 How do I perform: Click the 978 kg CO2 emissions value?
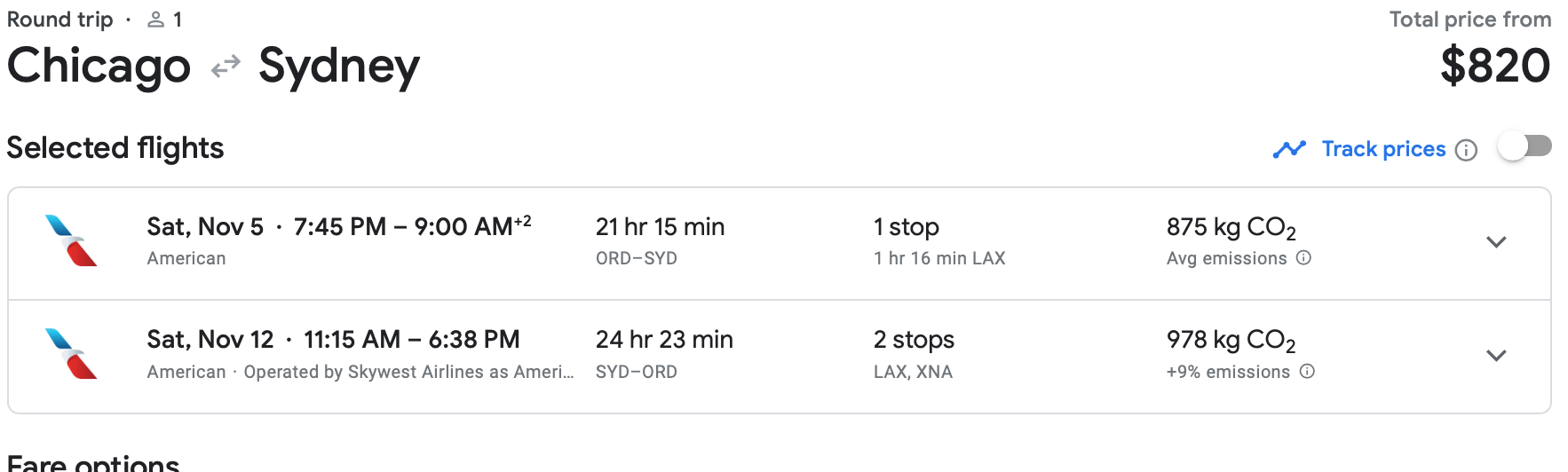pos(1231,341)
